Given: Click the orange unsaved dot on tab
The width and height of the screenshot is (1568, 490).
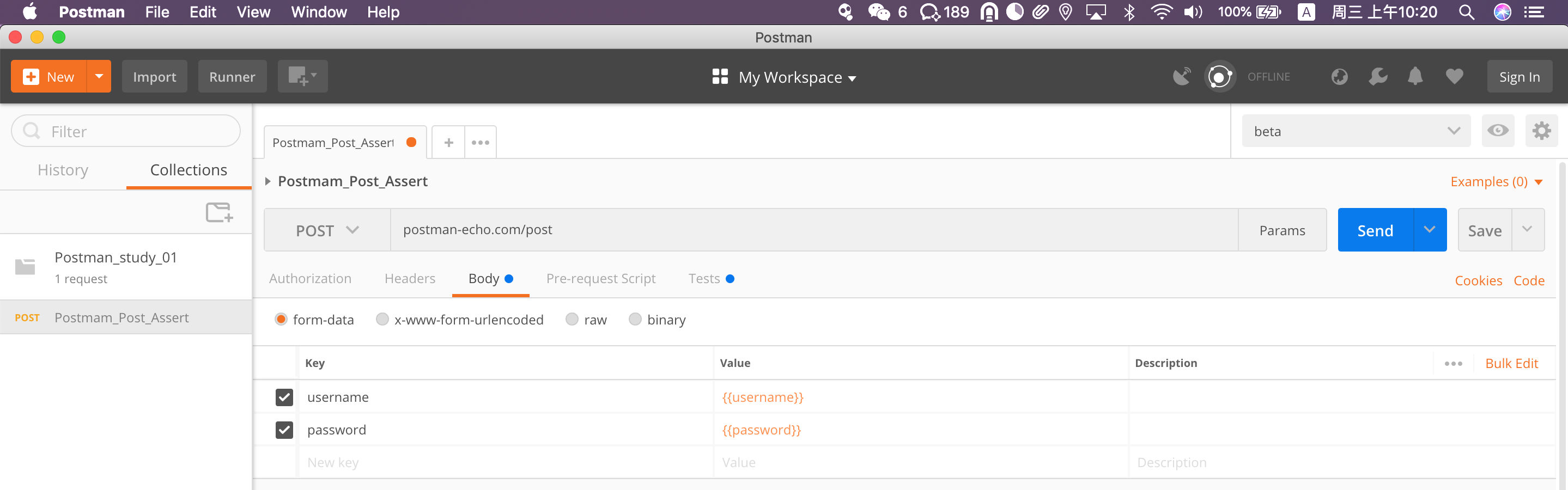Looking at the screenshot, I should tap(411, 142).
